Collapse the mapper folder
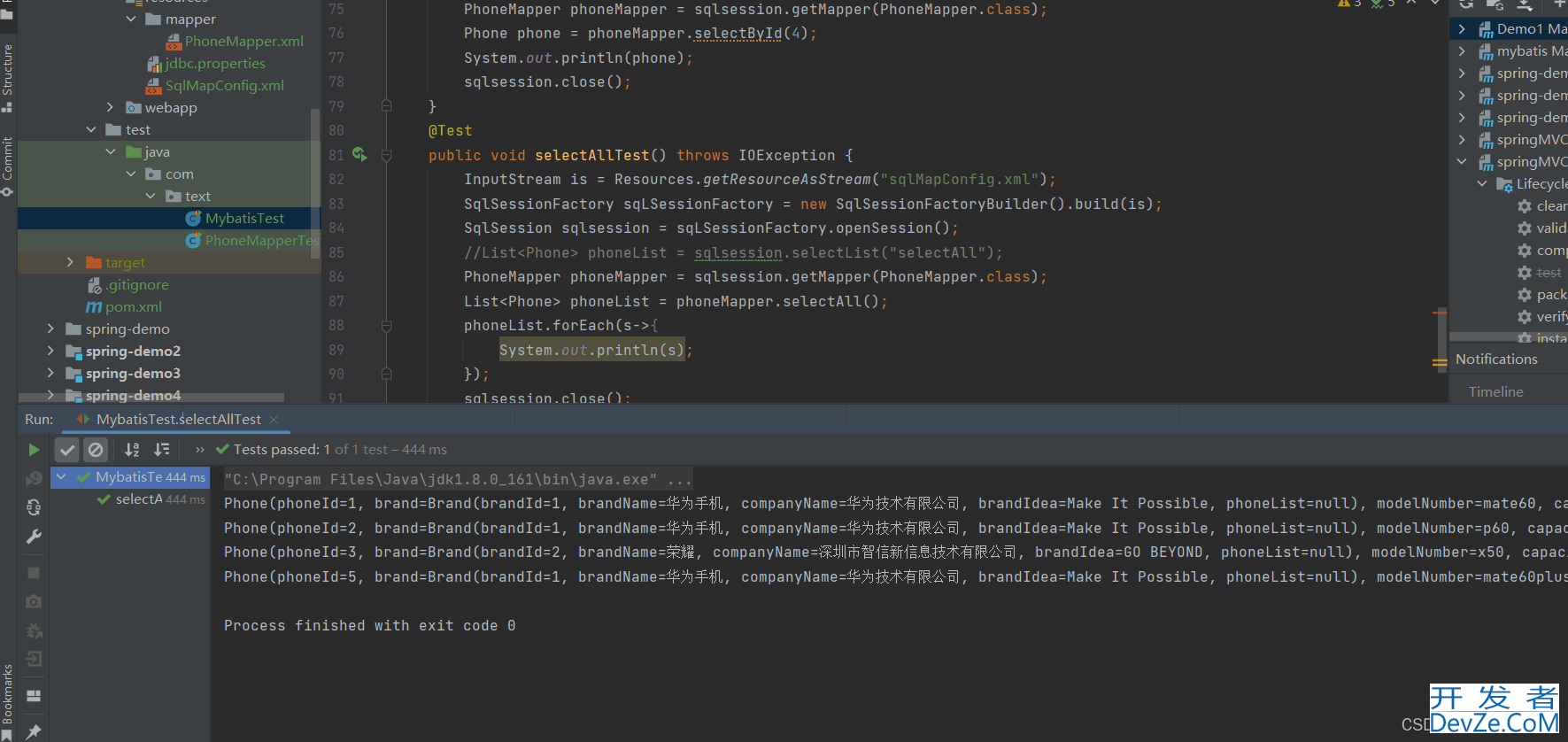 [131, 19]
